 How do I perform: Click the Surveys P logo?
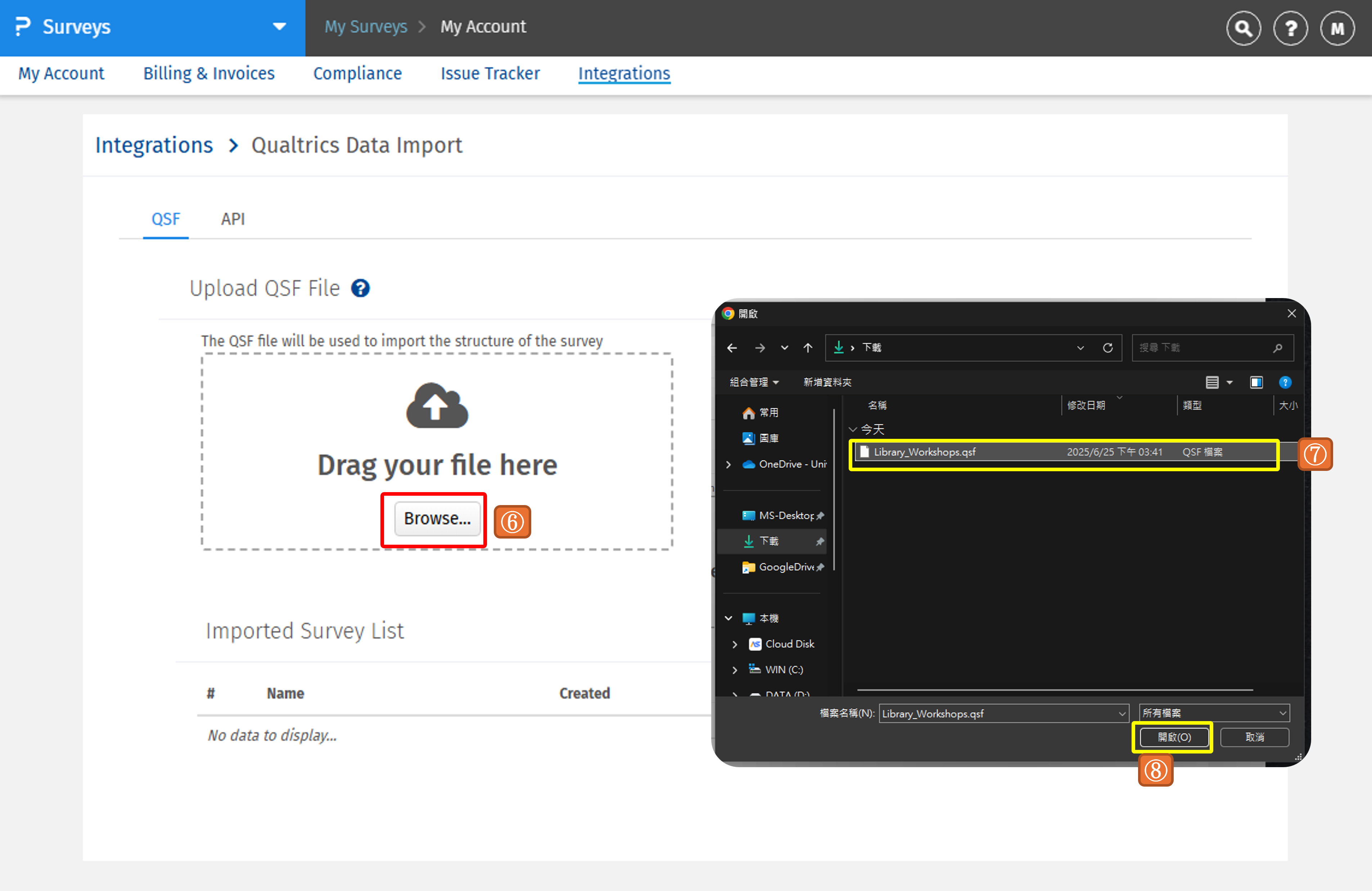[x=22, y=27]
